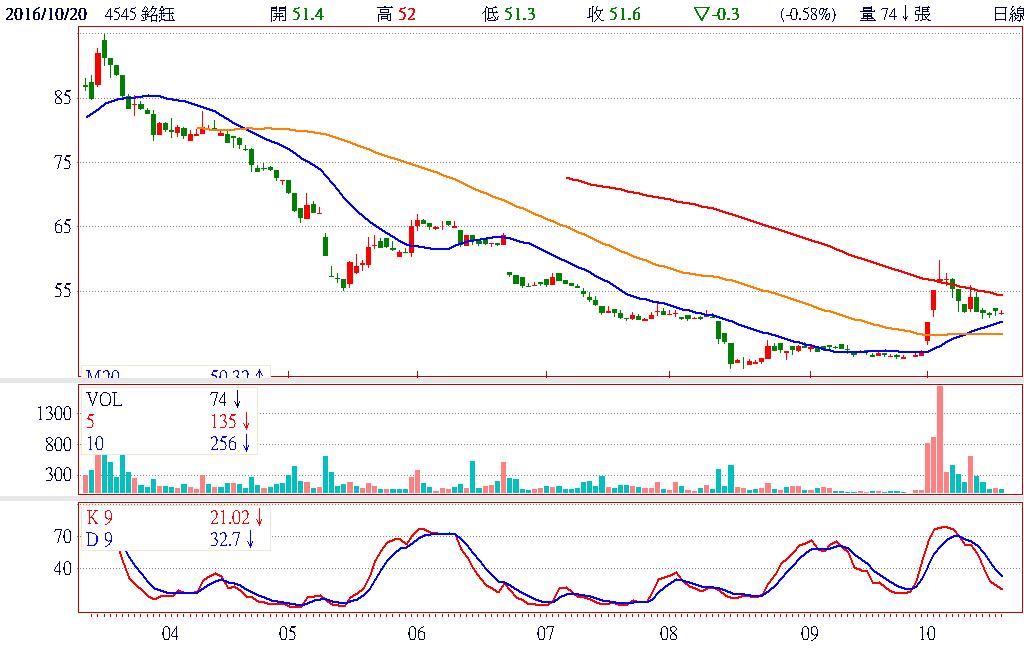
Task: Click the D 9 indicator label
Action: (99, 540)
